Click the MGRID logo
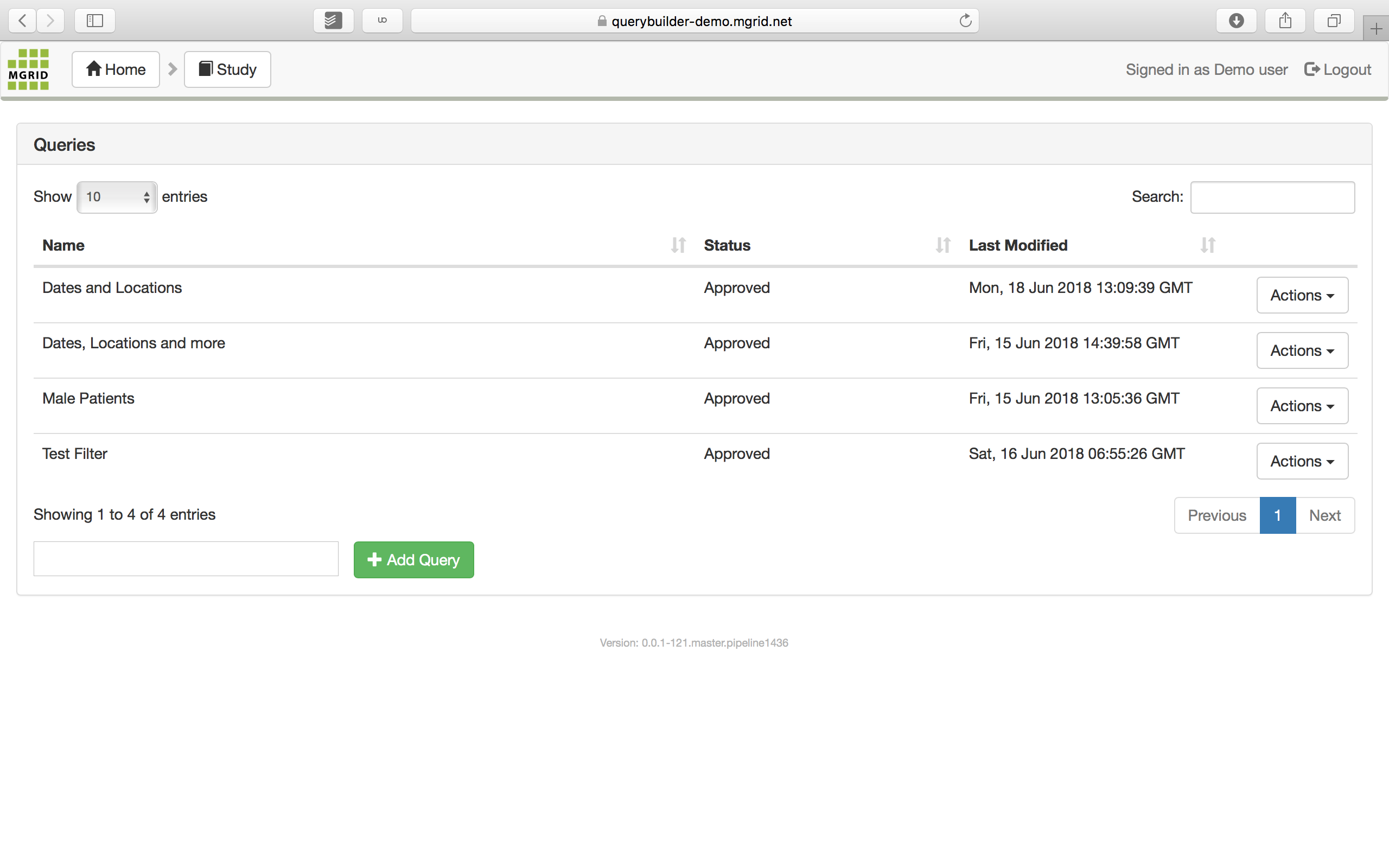Viewport: 1389px width, 868px height. coord(28,69)
